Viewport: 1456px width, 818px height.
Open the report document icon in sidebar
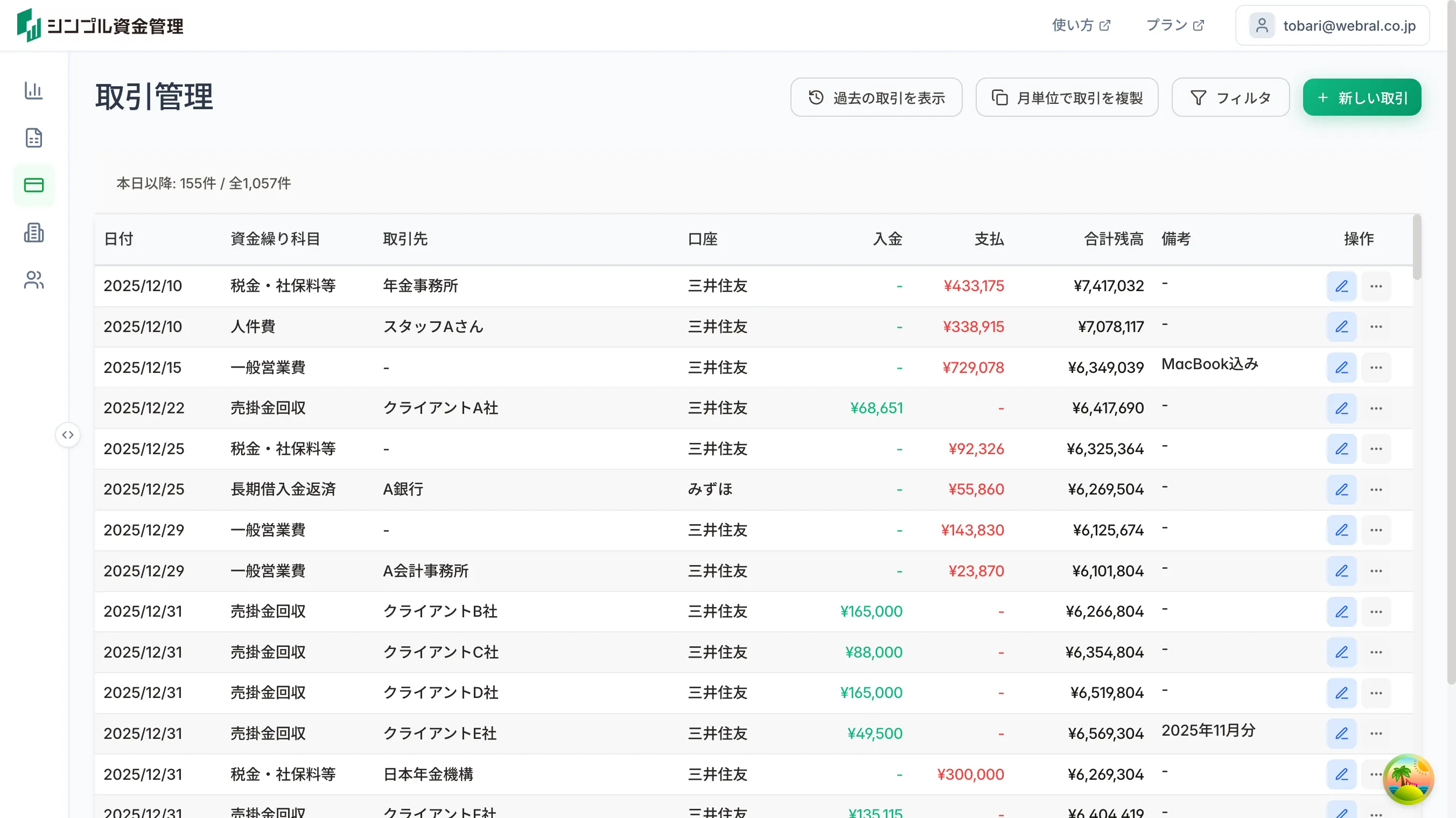pyautogui.click(x=33, y=137)
